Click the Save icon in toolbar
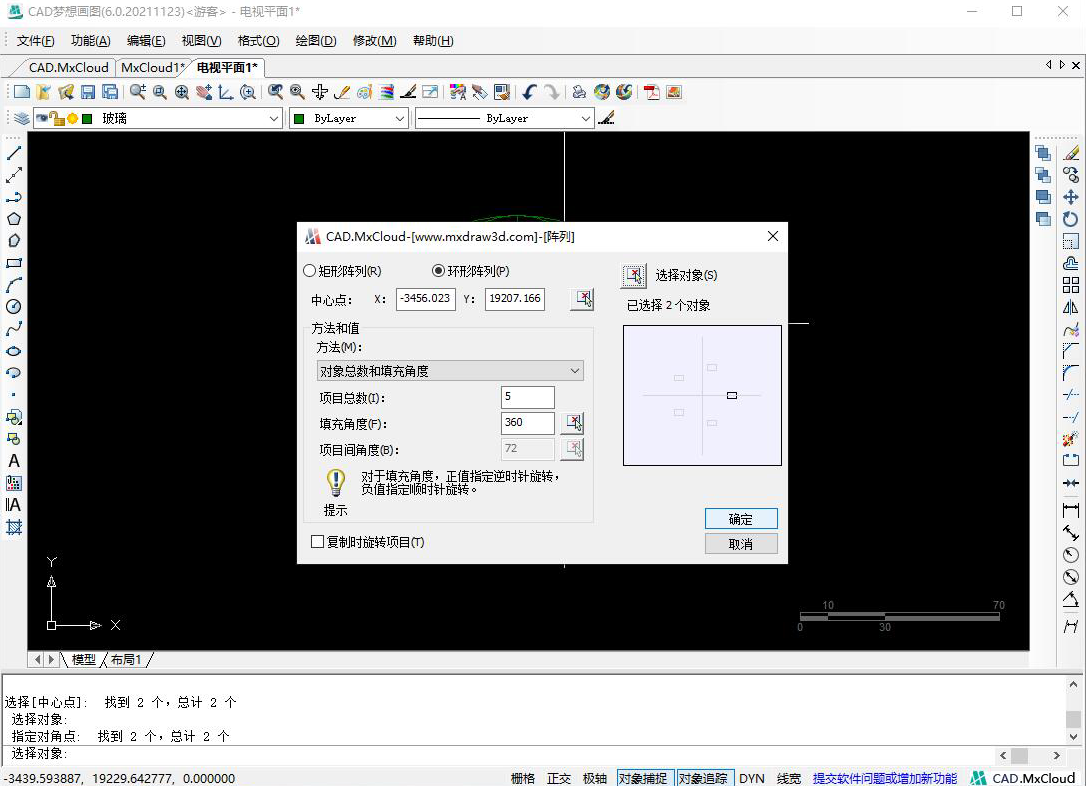1086x786 pixels. [x=88, y=92]
